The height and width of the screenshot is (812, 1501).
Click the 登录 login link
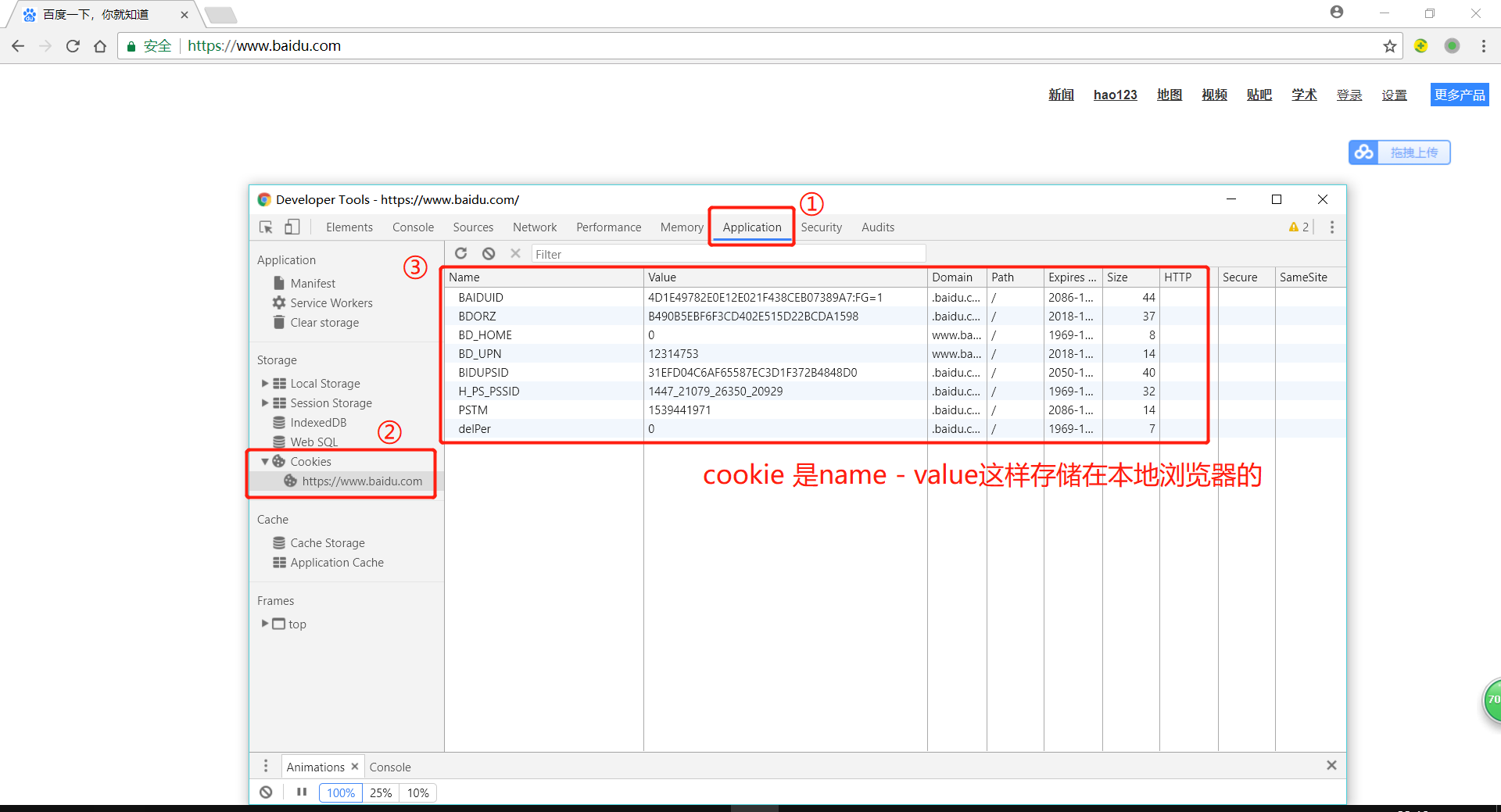point(1349,95)
